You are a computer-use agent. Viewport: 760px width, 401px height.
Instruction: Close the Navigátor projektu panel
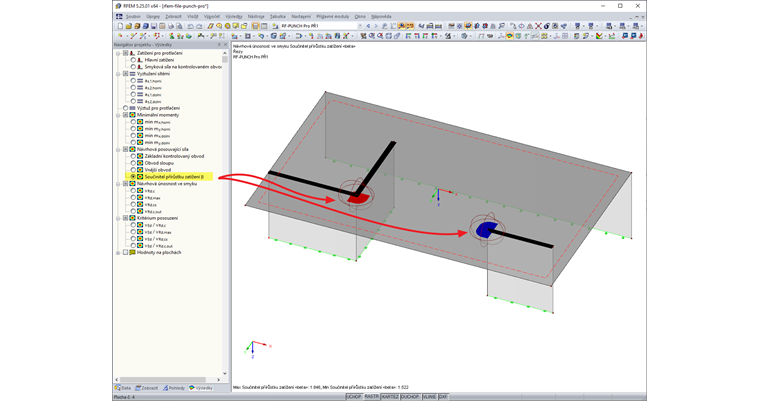(x=225, y=45)
